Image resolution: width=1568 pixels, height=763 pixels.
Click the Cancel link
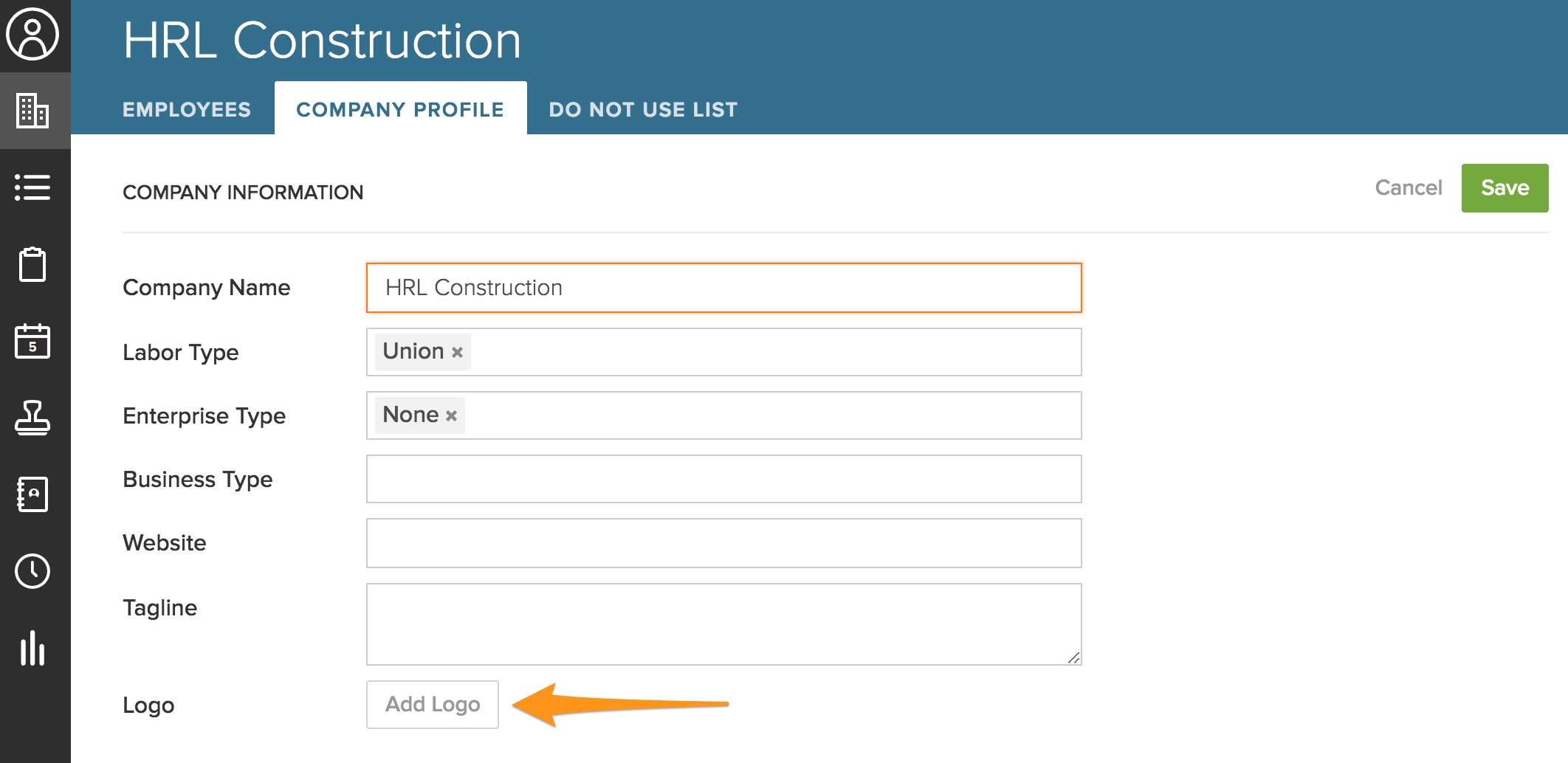[1408, 188]
